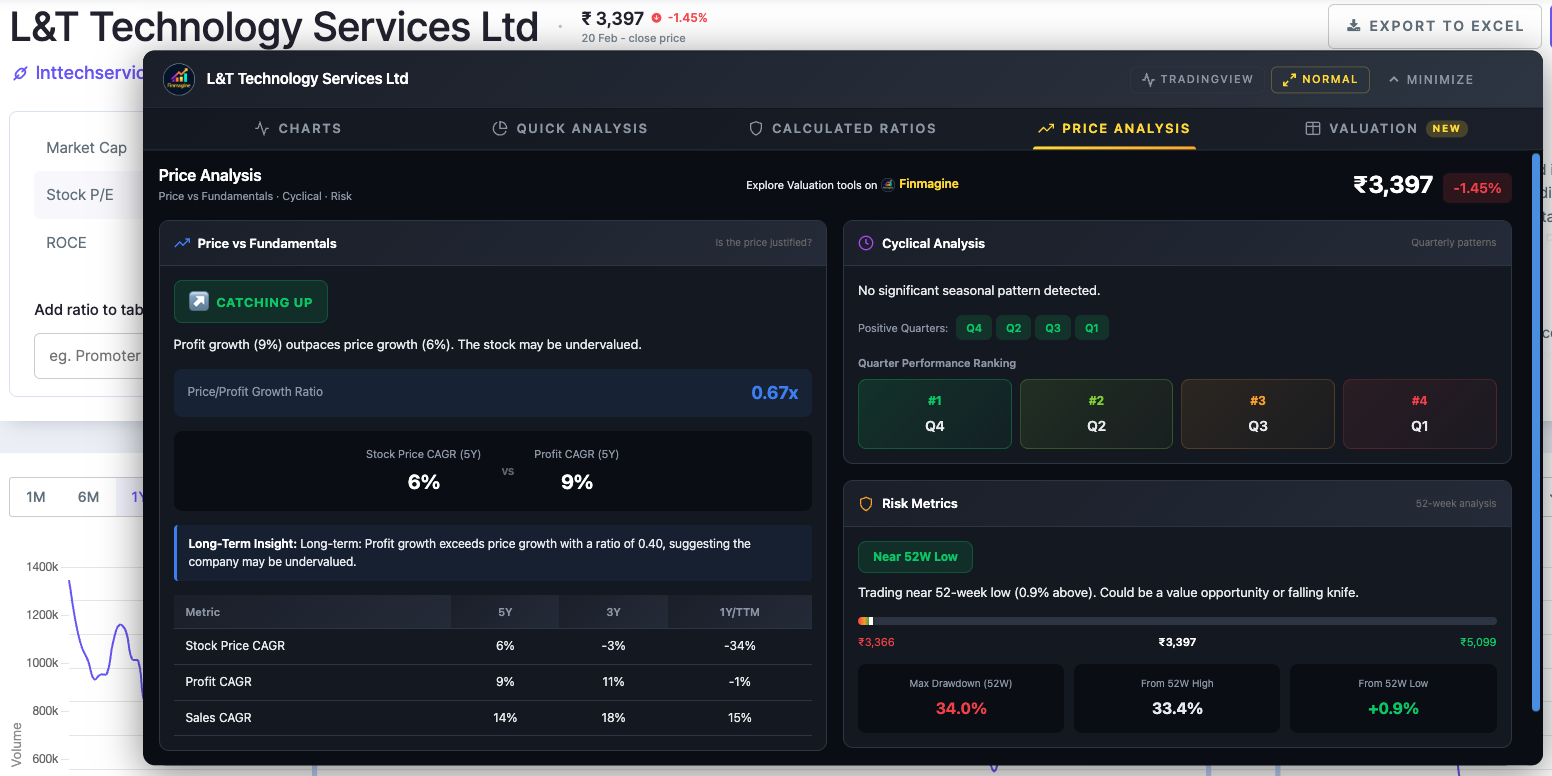Collapse the overlay using the MINIMIZE chevron
The image size is (1552, 776).
pos(1430,79)
